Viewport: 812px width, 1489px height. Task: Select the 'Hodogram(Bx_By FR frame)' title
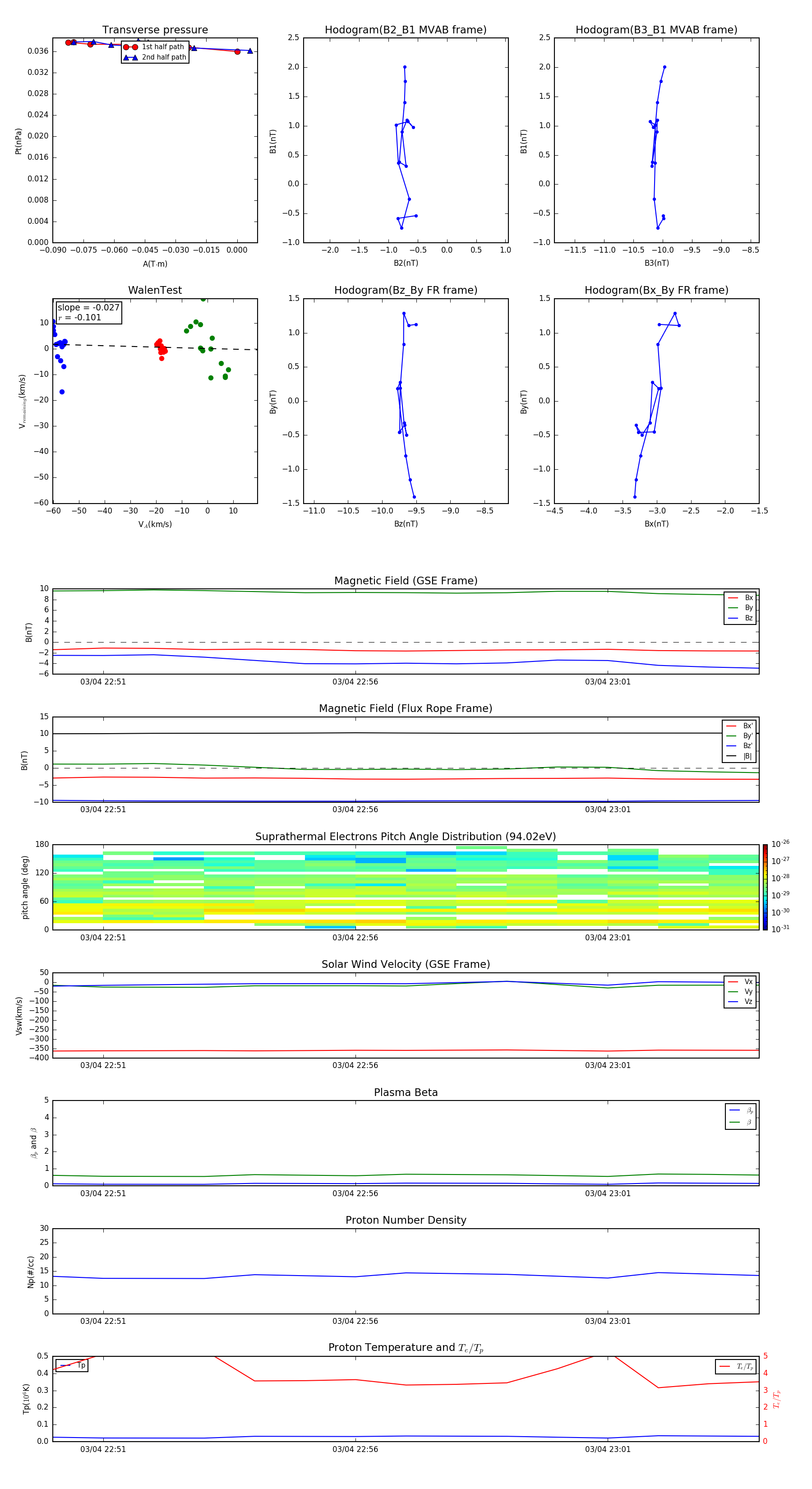pos(656,290)
